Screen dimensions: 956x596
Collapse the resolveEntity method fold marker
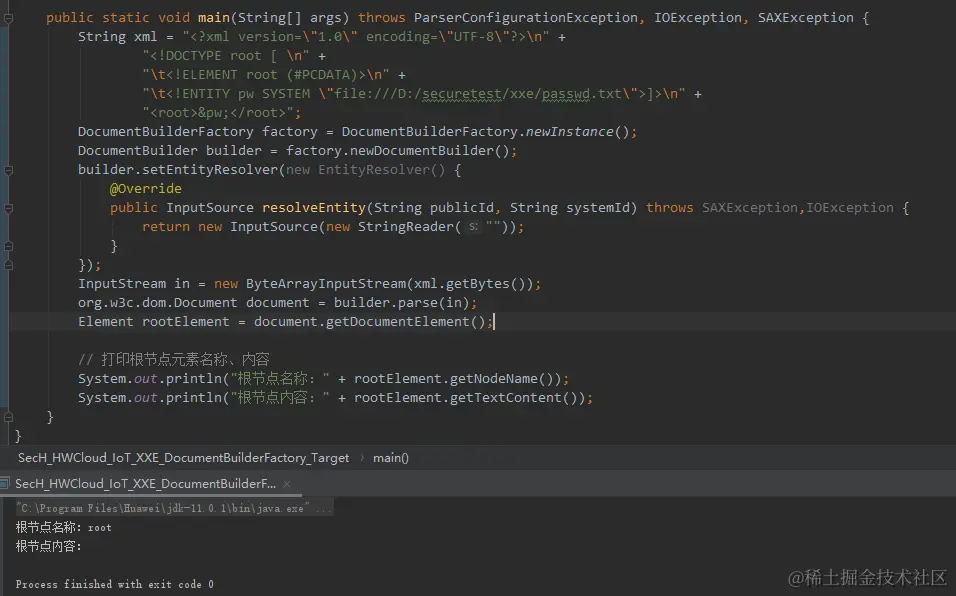click(x=9, y=208)
